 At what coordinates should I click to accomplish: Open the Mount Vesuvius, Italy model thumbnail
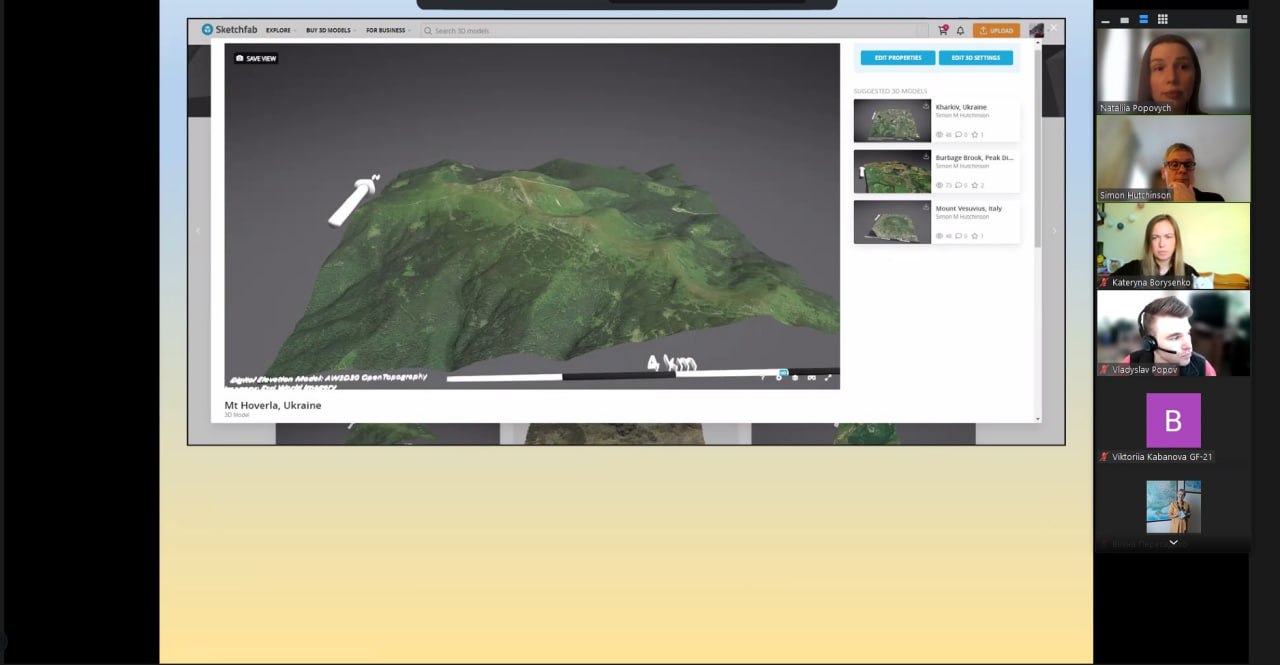pos(892,222)
